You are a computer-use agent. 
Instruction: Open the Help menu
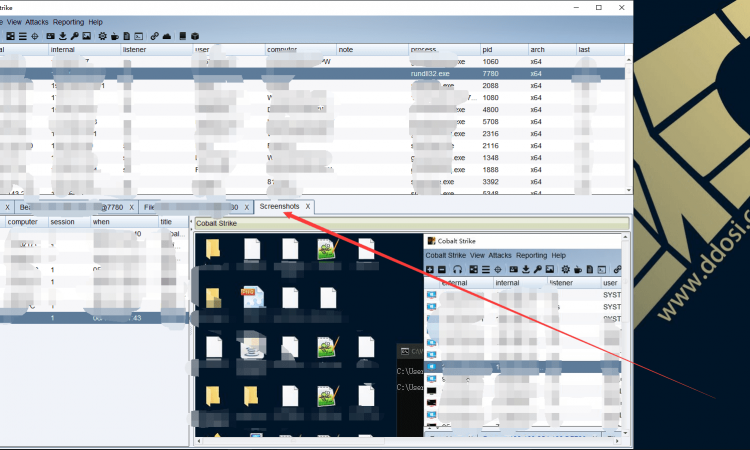(95, 22)
